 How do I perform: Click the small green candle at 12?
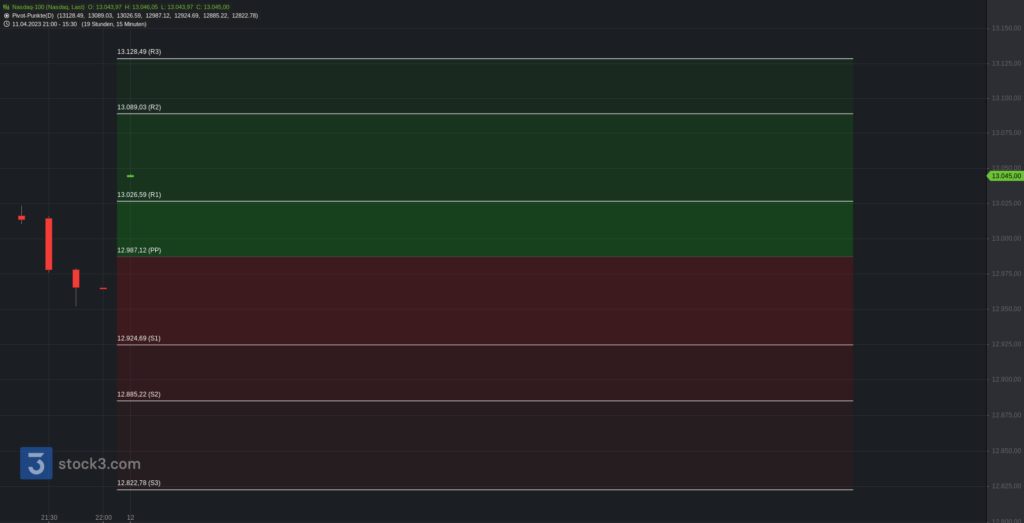(131, 176)
